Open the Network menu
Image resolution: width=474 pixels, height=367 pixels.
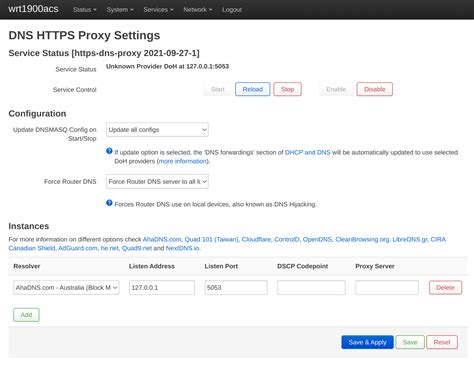198,10
